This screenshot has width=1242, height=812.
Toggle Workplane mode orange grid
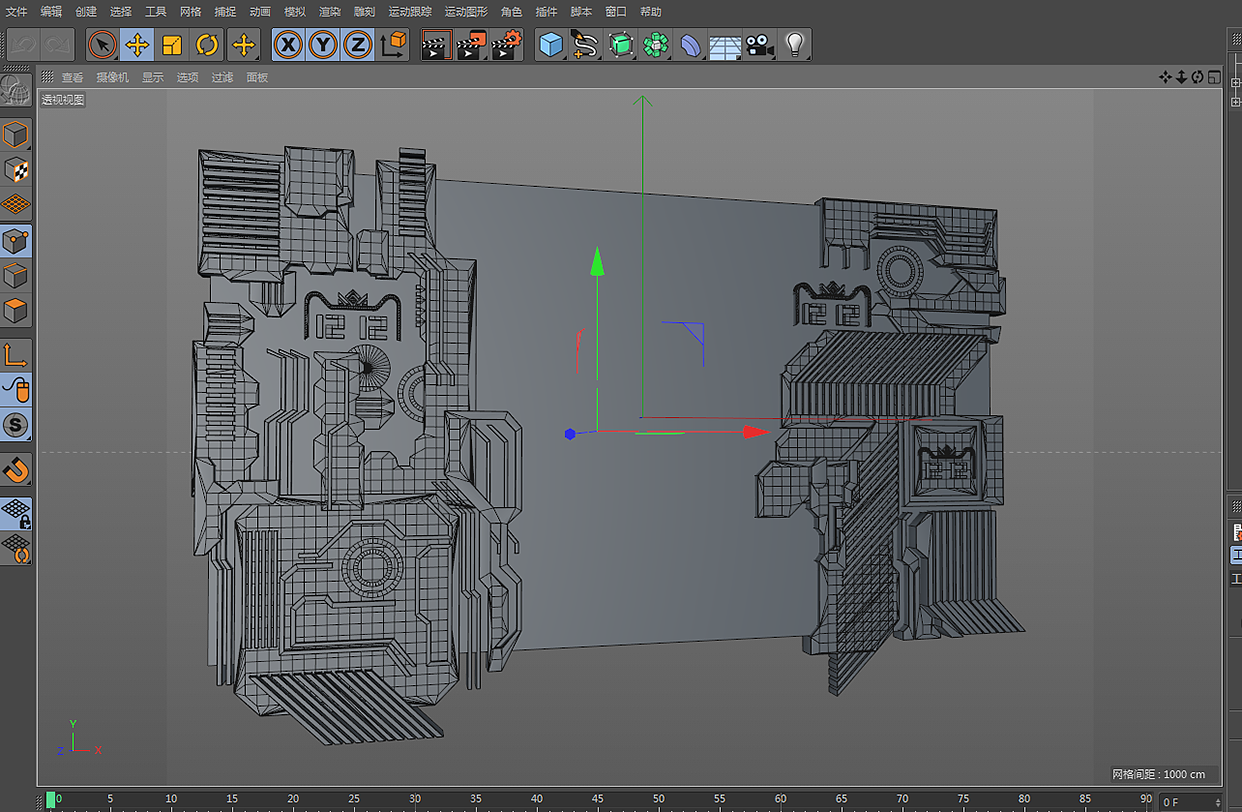[16, 205]
